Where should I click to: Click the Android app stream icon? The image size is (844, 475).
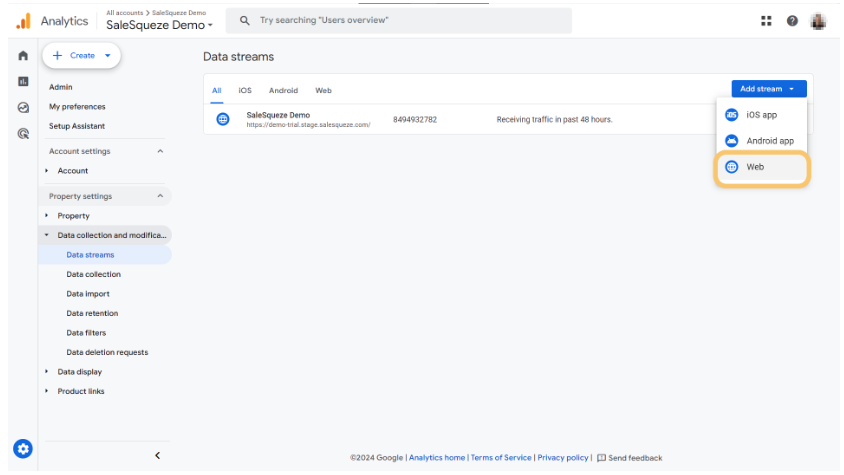point(732,141)
